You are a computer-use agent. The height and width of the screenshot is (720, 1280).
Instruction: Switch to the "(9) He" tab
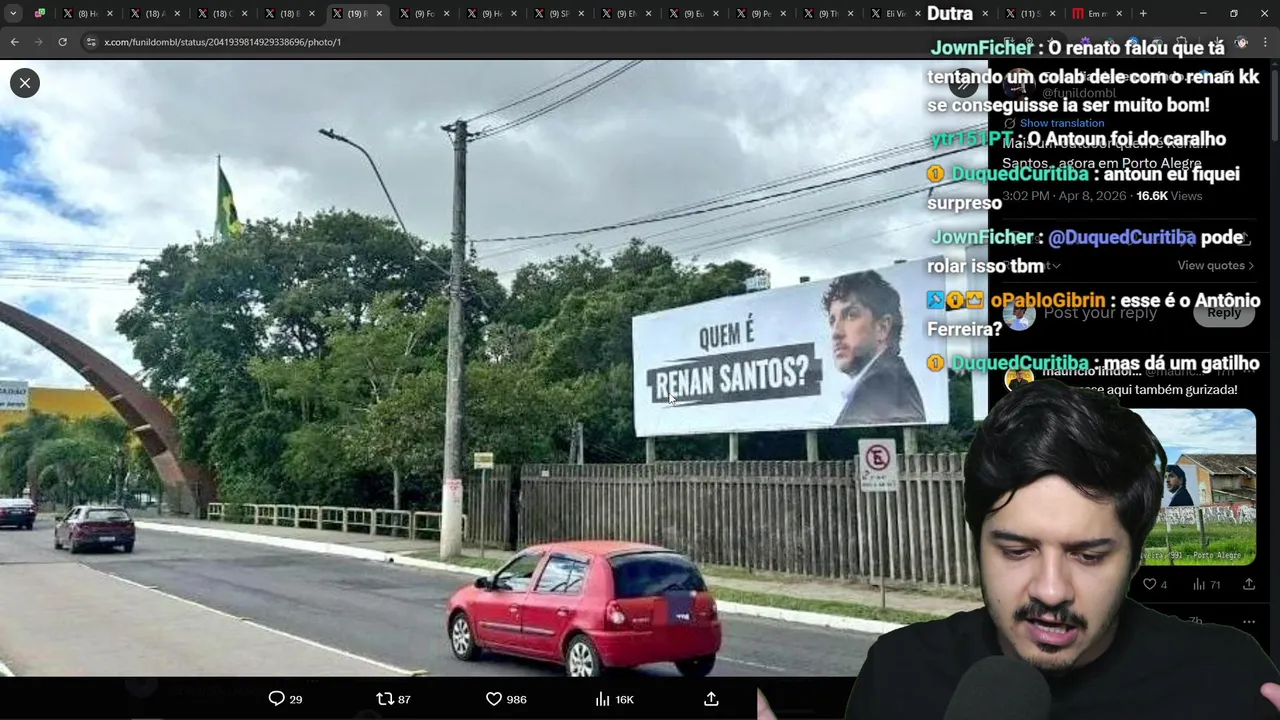[x=490, y=13]
